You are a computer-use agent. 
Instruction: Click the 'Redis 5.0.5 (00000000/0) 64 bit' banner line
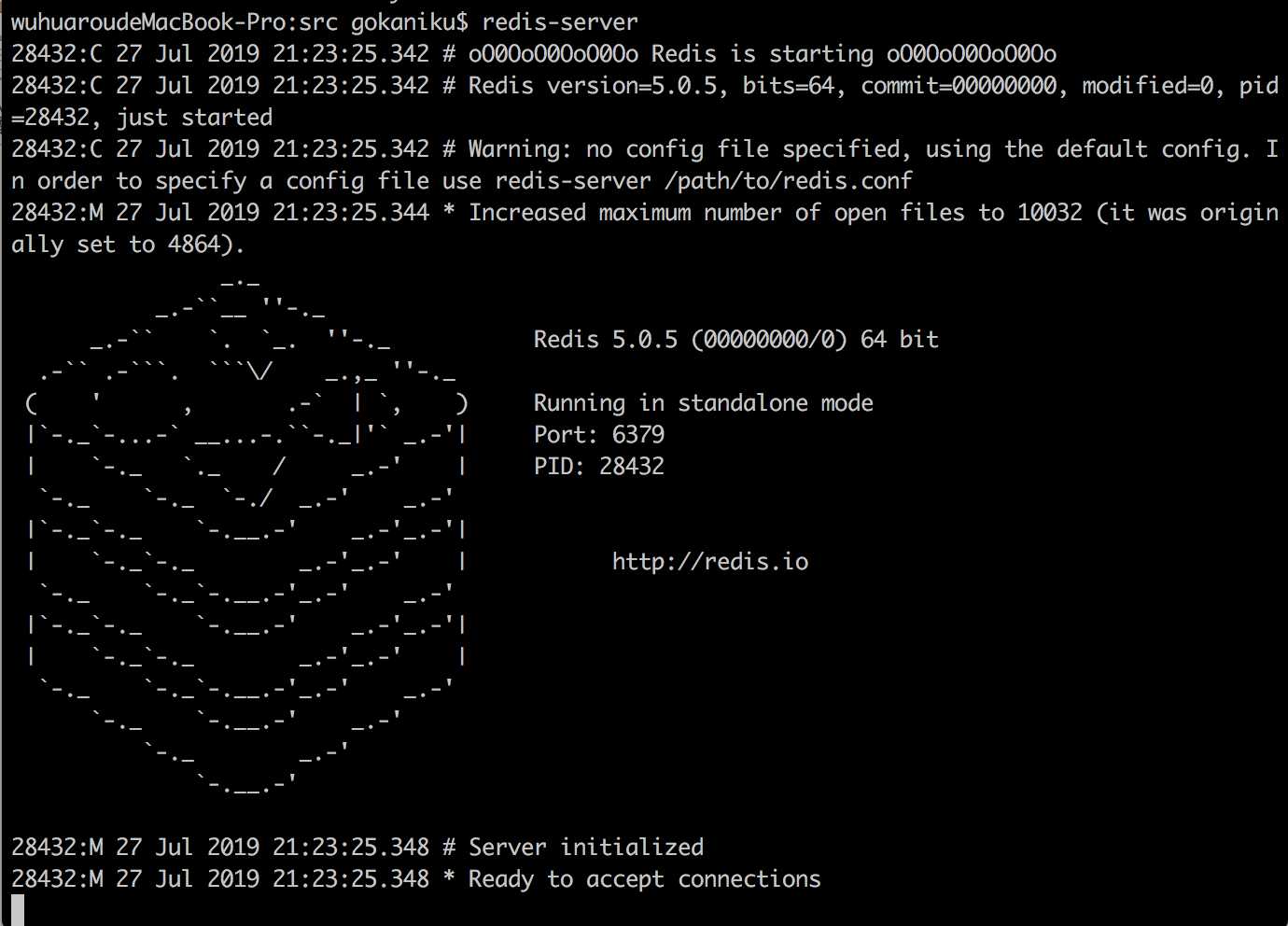(x=735, y=339)
